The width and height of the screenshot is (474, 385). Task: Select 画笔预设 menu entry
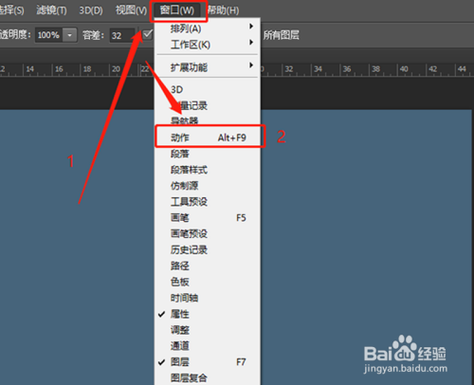[207, 234]
